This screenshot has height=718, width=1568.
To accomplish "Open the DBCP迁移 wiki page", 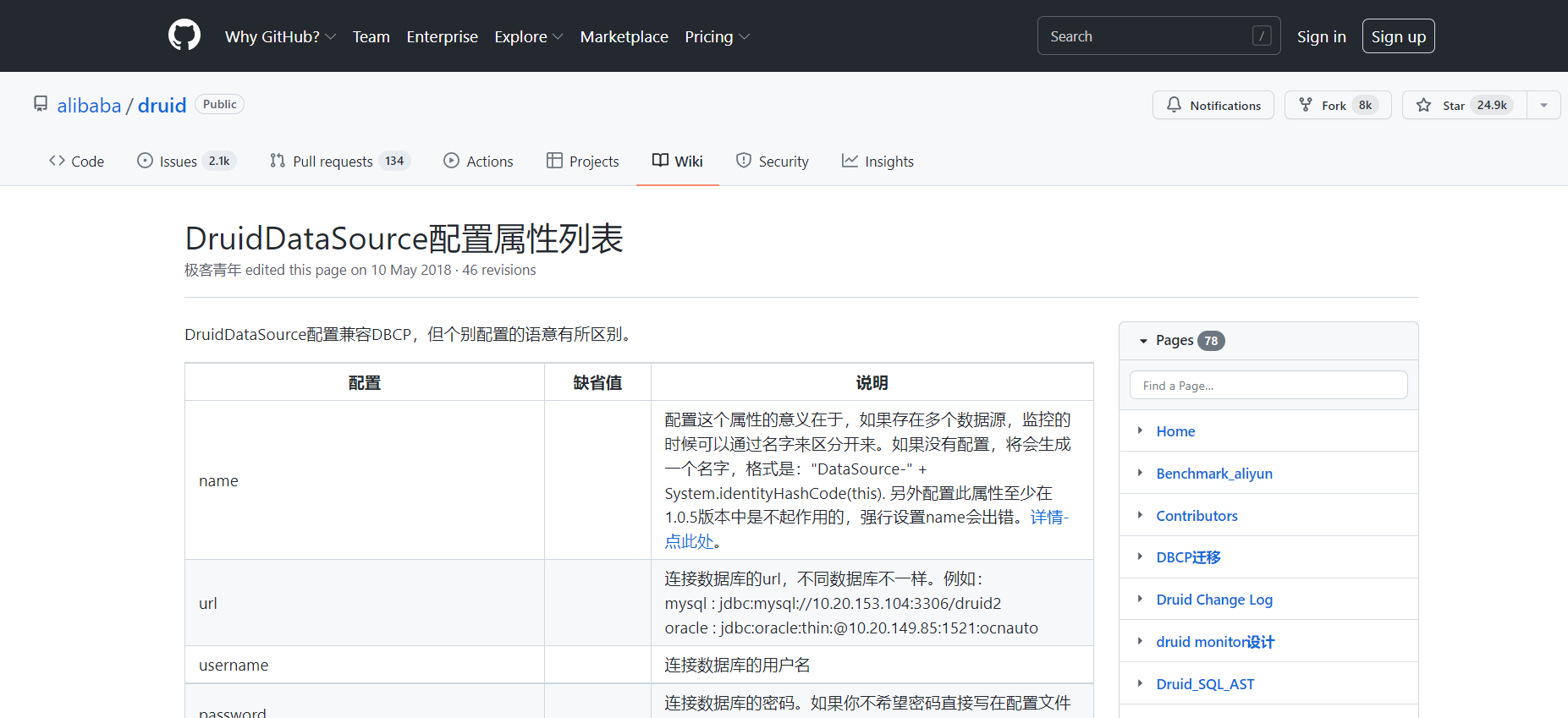I will click(1188, 557).
